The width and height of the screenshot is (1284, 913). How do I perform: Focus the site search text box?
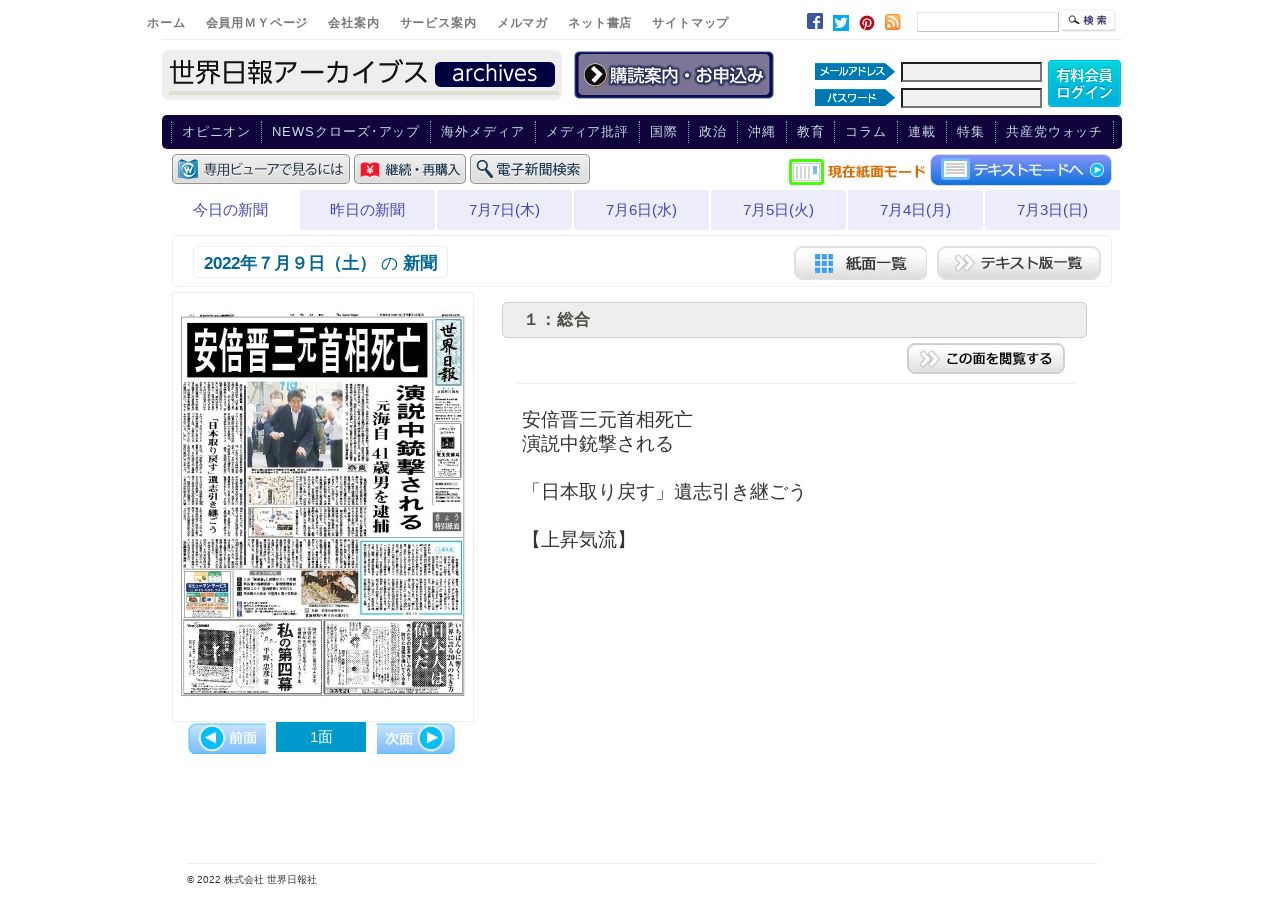point(988,22)
